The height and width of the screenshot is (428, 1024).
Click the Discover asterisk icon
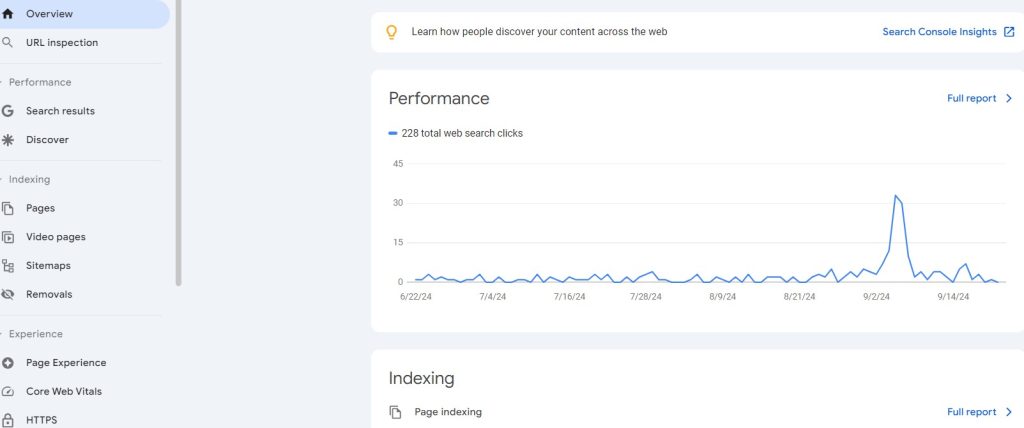point(8,140)
